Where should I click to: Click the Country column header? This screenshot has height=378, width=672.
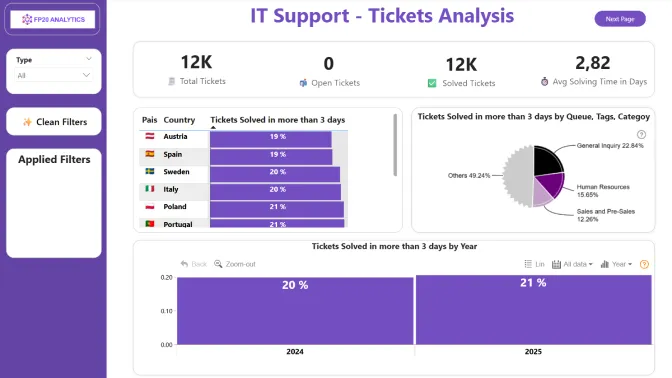click(x=179, y=120)
